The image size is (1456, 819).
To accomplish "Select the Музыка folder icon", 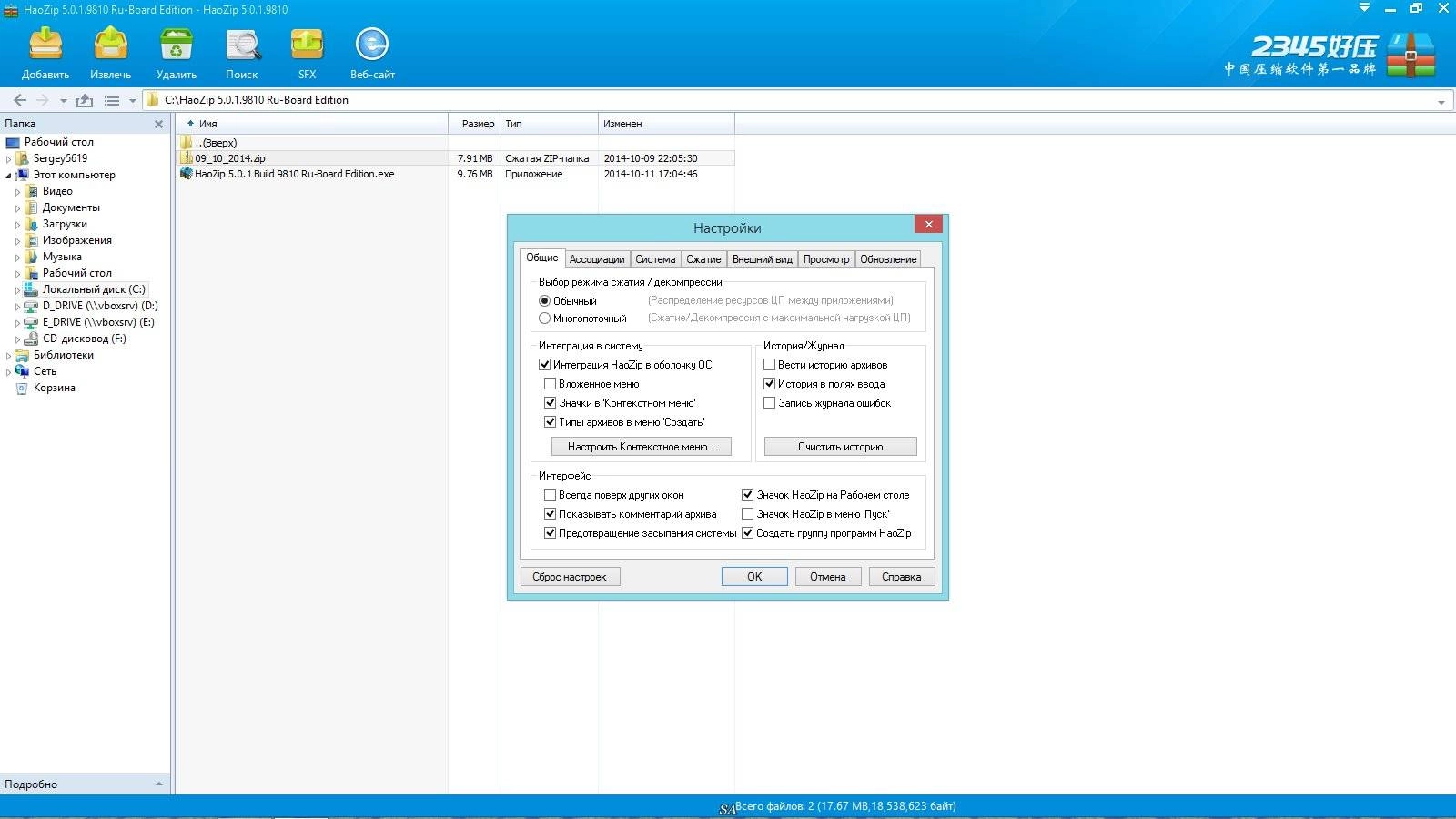I will pyautogui.click(x=31, y=257).
